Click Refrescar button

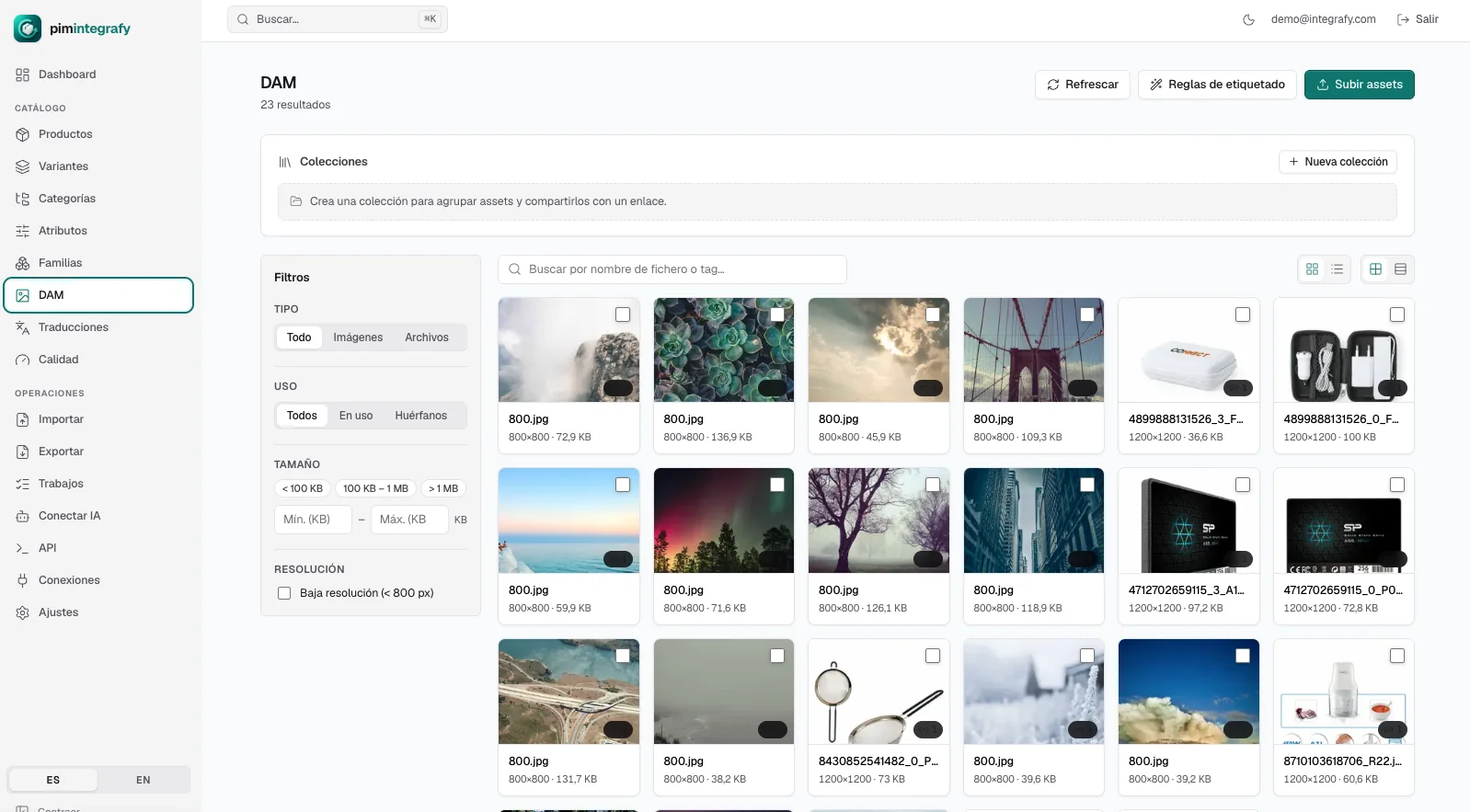click(1083, 85)
